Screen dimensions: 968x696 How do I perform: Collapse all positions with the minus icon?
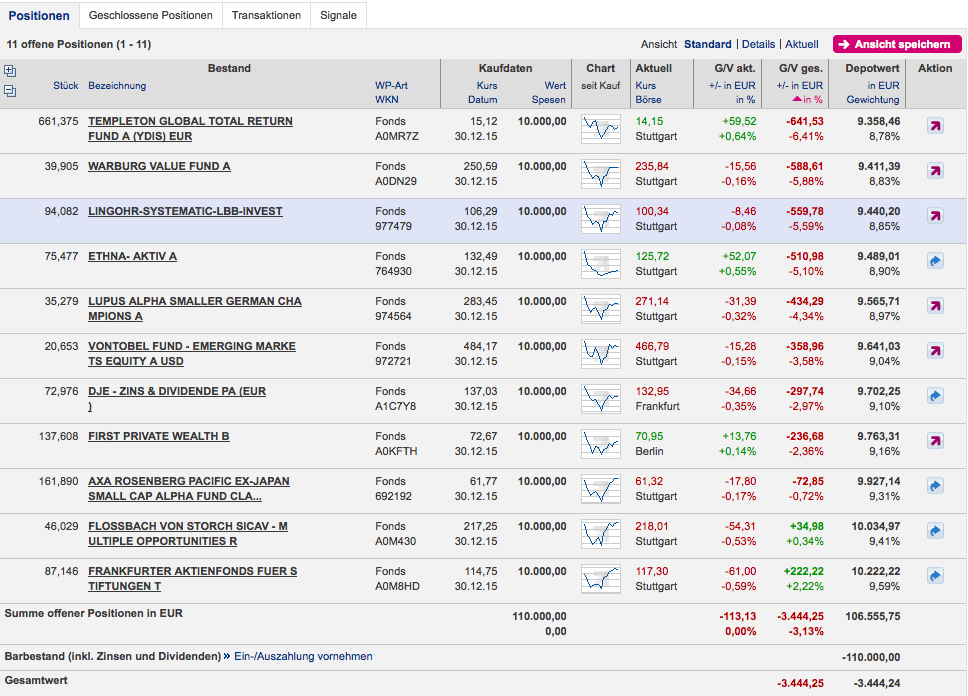point(10,91)
